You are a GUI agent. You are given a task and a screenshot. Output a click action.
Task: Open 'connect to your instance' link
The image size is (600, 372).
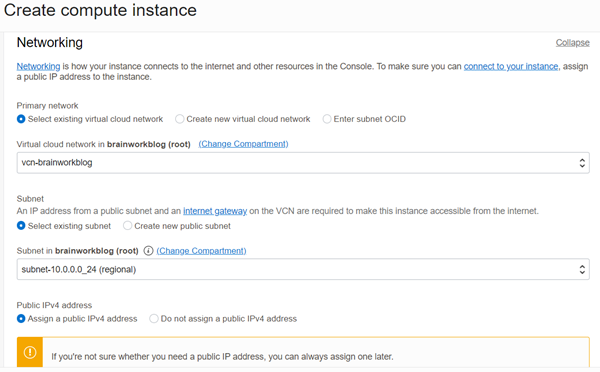tap(511, 66)
